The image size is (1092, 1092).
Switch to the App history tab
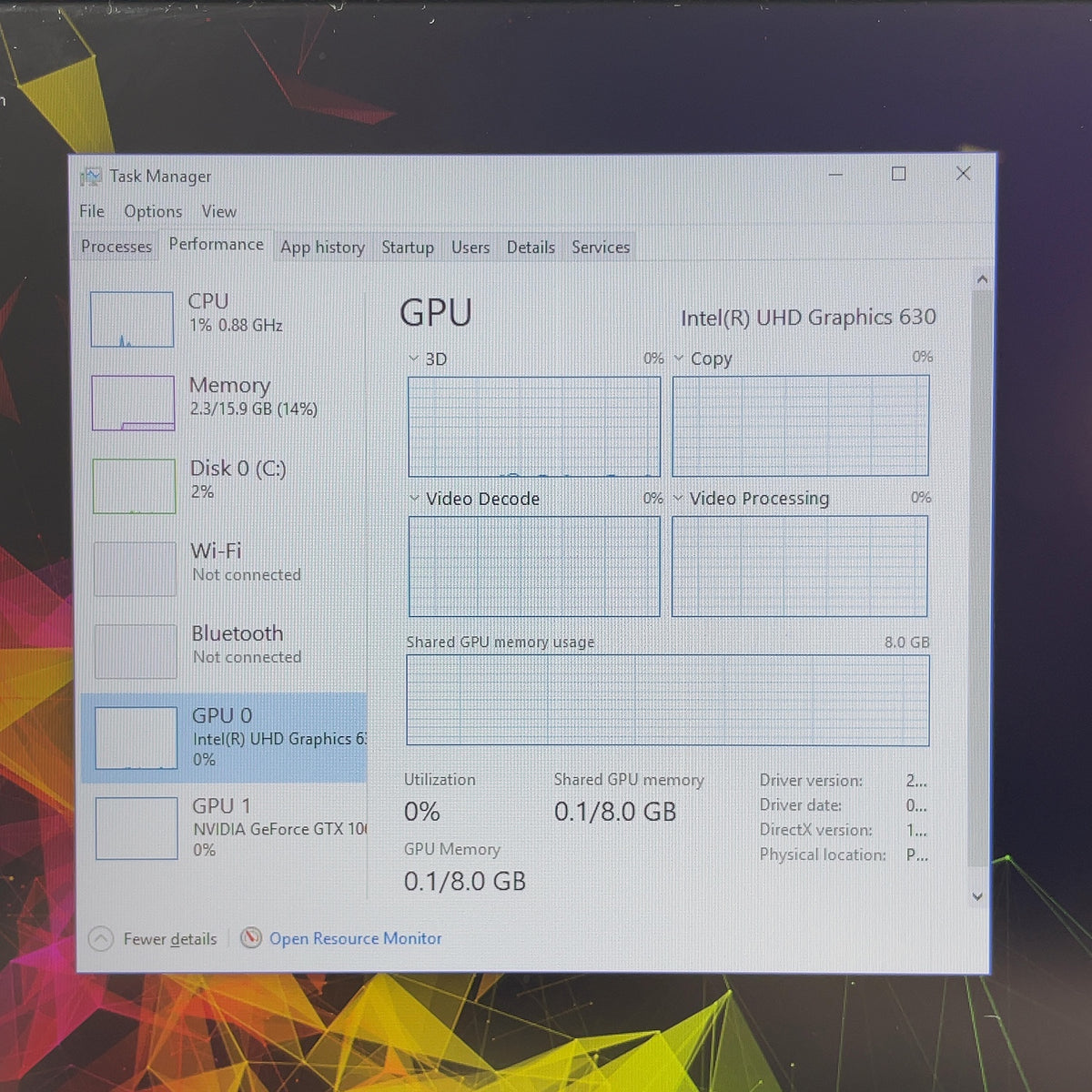[x=322, y=247]
